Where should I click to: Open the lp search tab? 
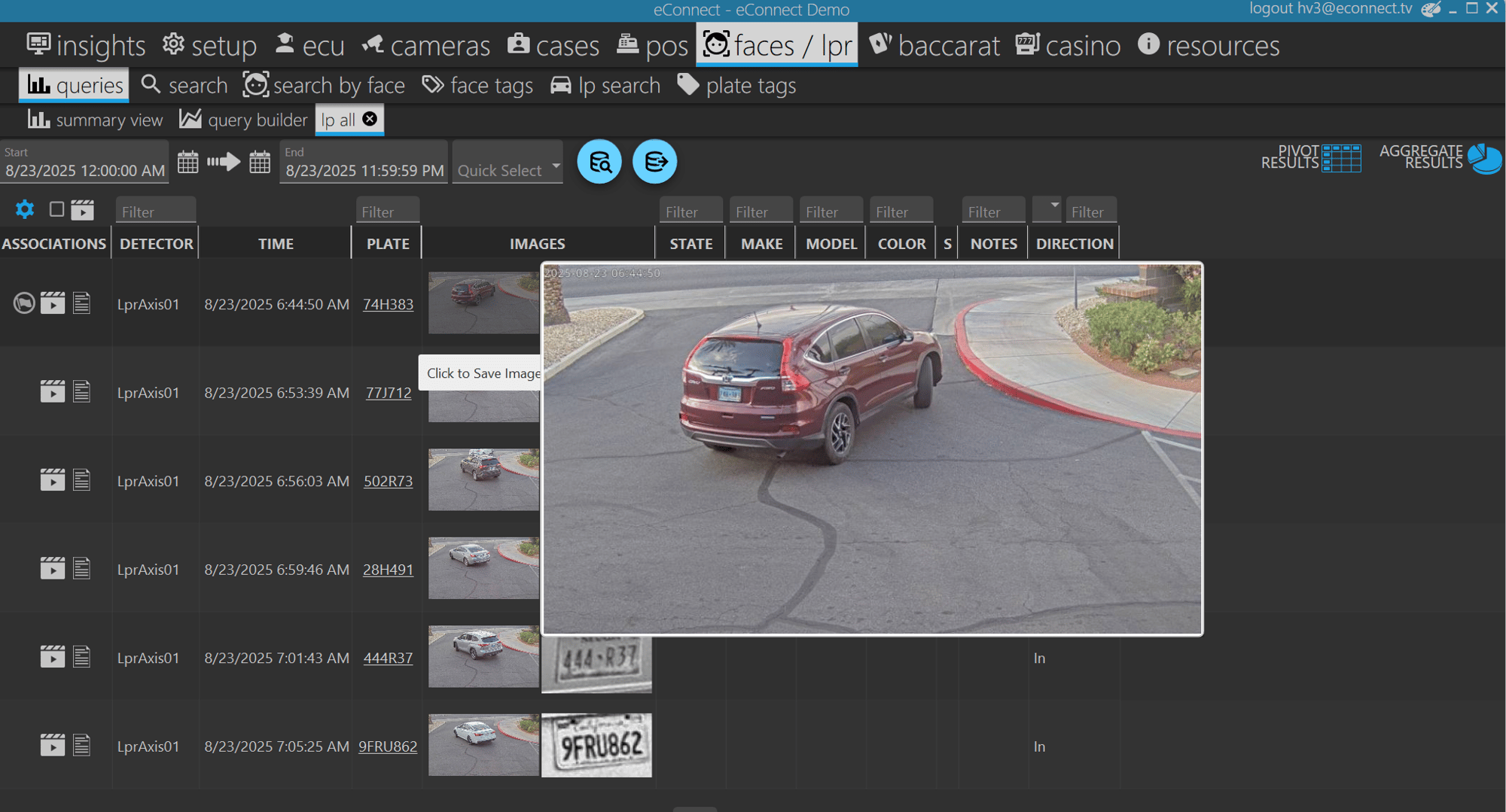[605, 86]
